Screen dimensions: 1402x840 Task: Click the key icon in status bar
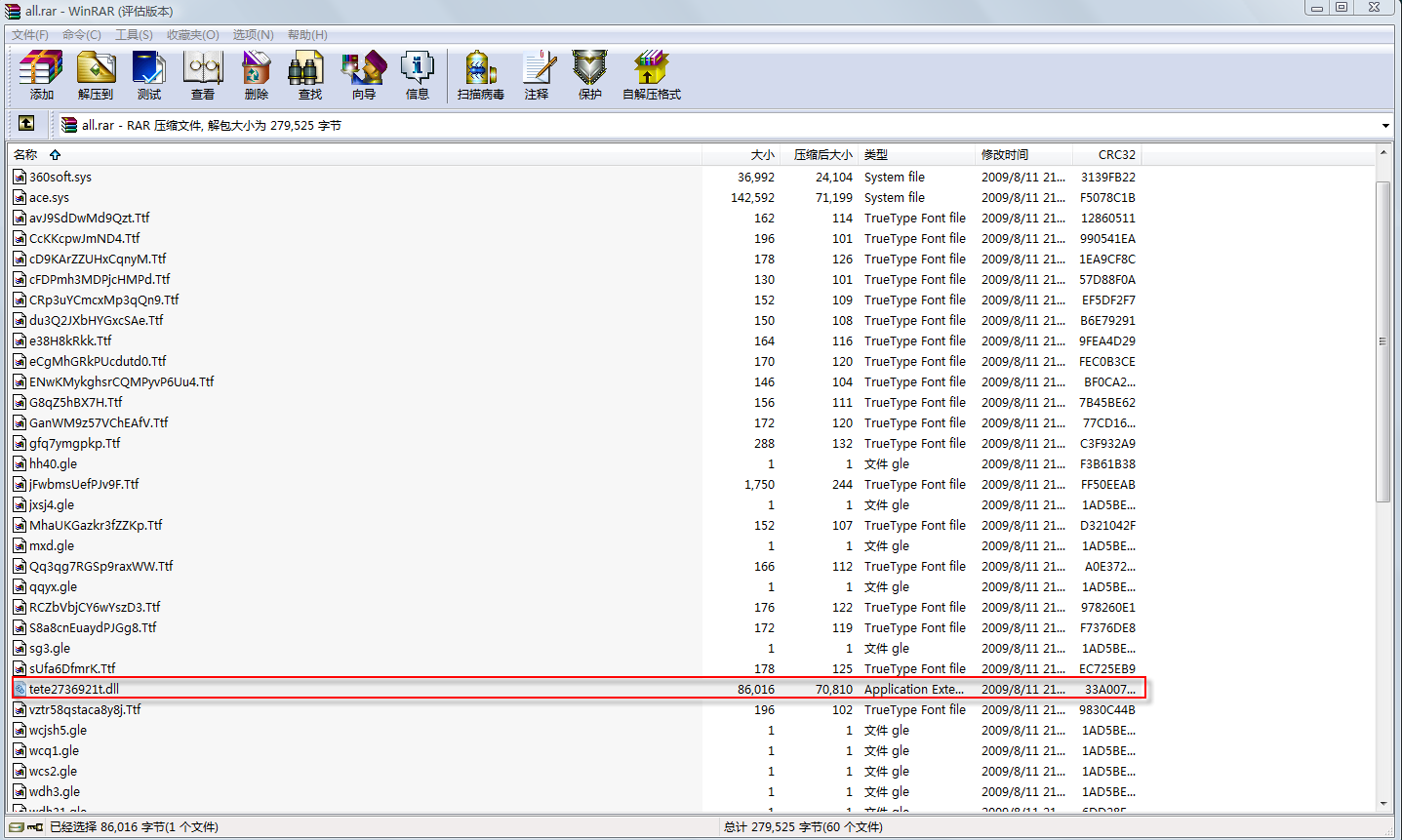(x=35, y=827)
